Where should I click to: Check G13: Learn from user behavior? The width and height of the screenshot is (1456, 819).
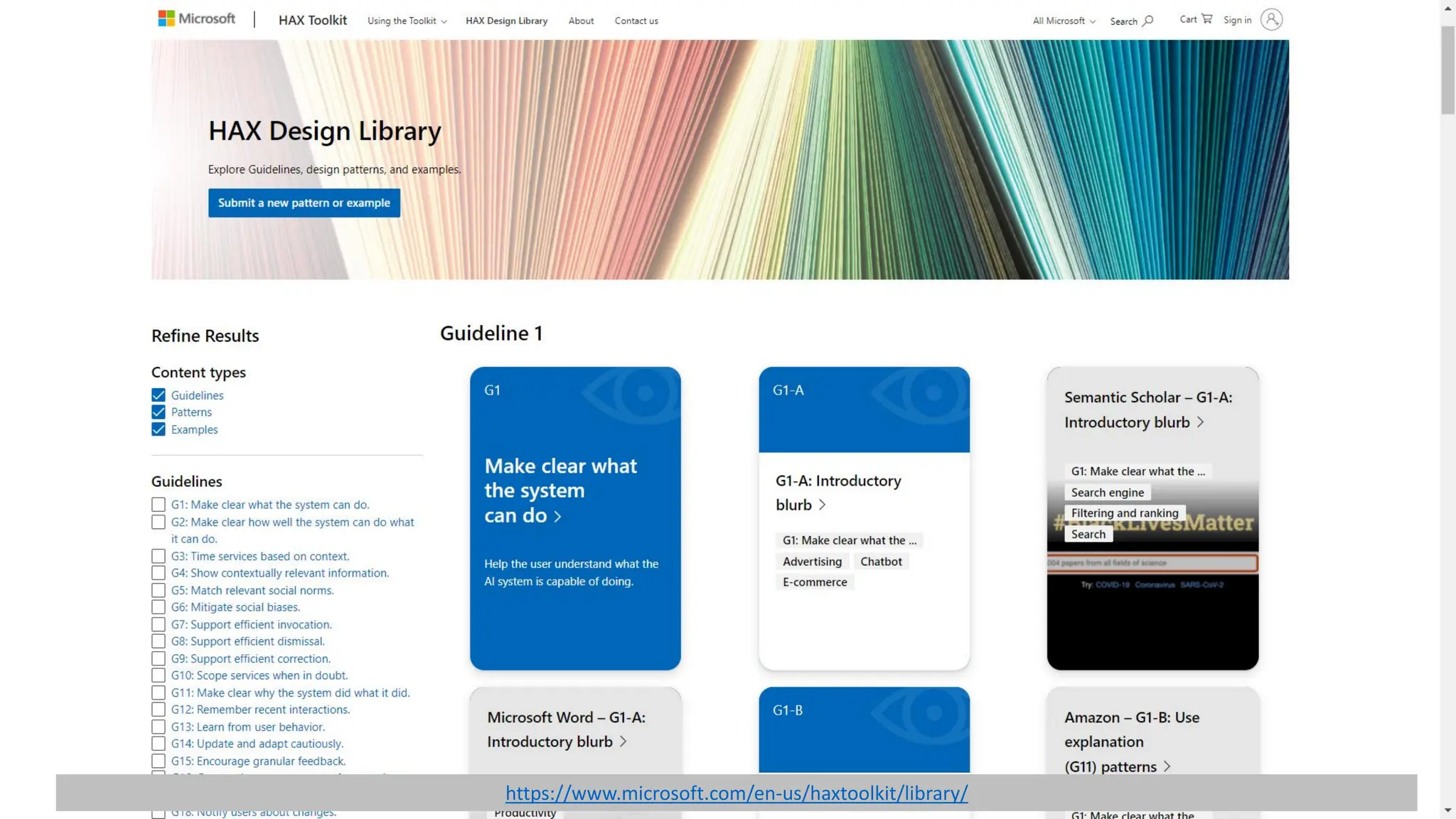click(x=159, y=727)
